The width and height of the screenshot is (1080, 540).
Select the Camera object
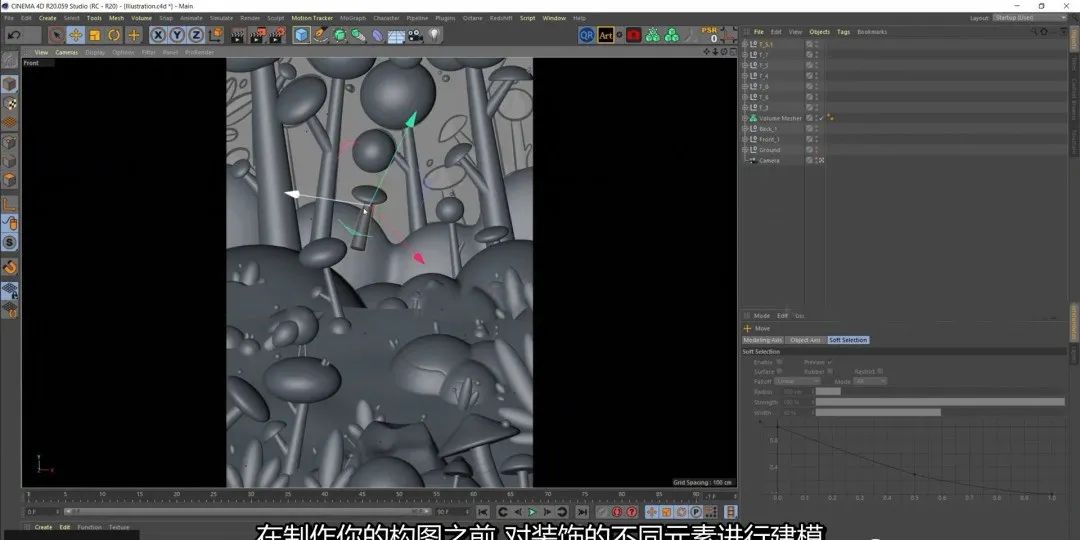769,161
